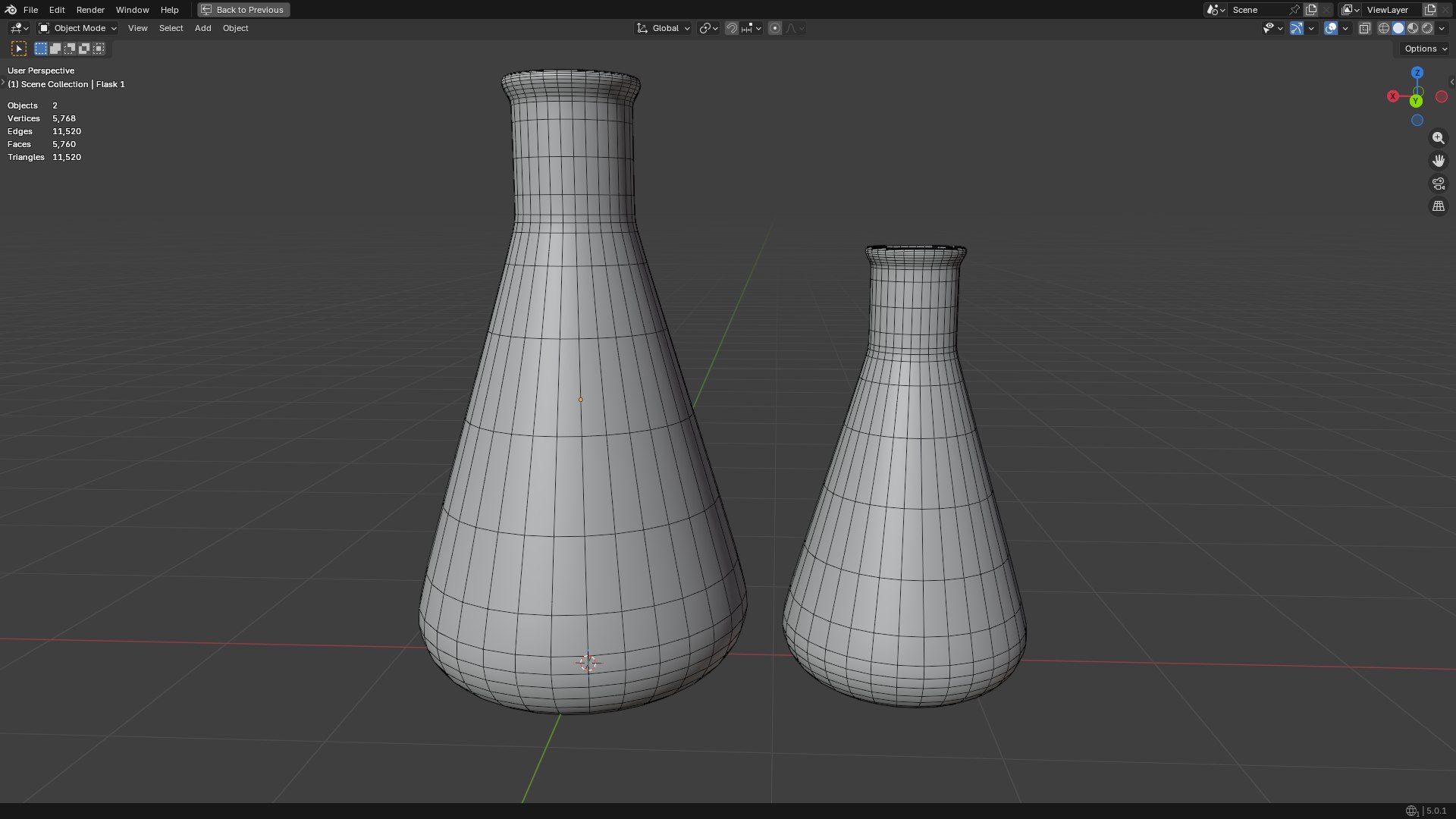
Task: Switch to Rendered shading
Action: pyautogui.click(x=1427, y=28)
